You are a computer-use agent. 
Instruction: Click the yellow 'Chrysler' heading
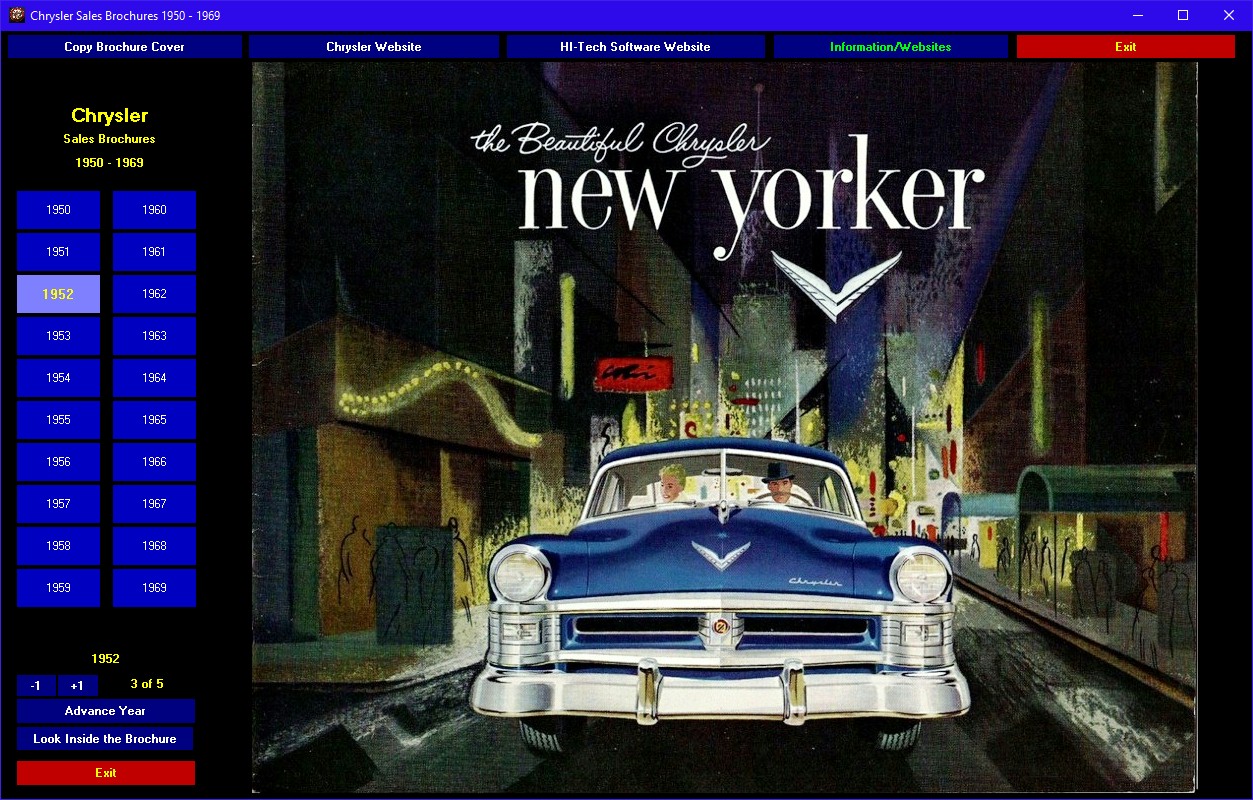(110, 116)
